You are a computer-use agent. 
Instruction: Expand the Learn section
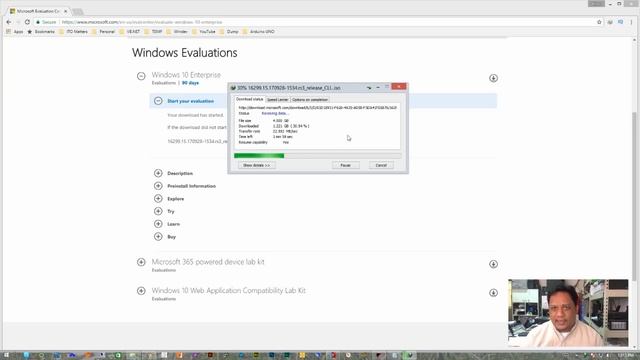(x=158, y=224)
